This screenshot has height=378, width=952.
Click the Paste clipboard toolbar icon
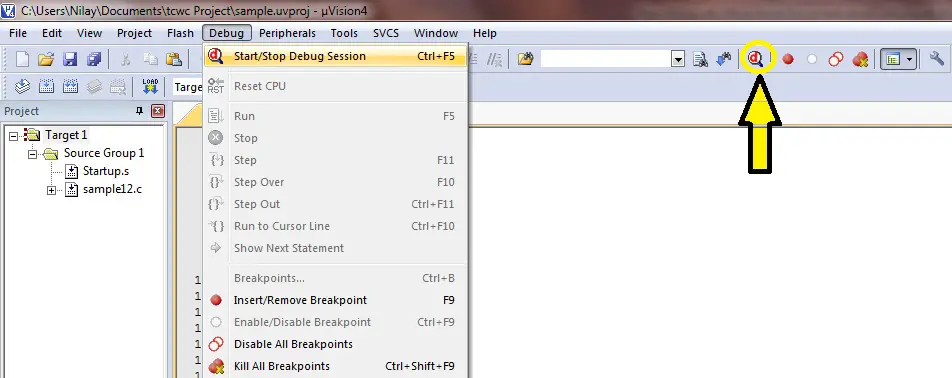coord(174,59)
